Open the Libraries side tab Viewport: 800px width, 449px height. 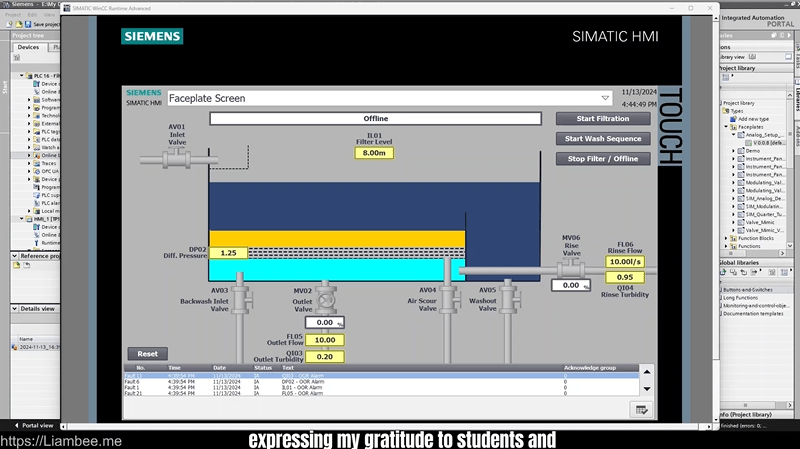tap(797, 100)
